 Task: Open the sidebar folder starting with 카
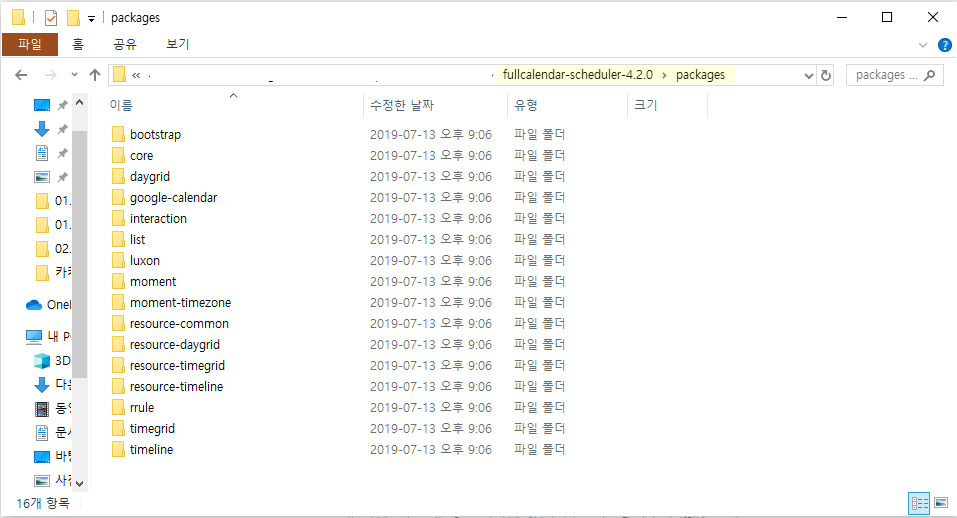(x=52, y=272)
